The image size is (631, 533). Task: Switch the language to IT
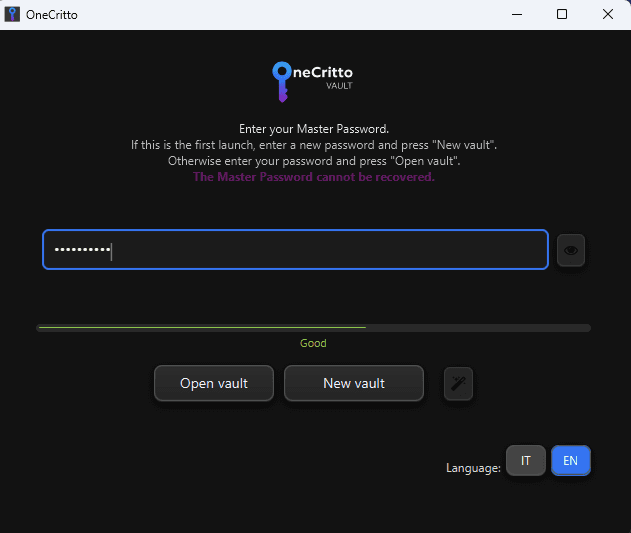click(526, 461)
